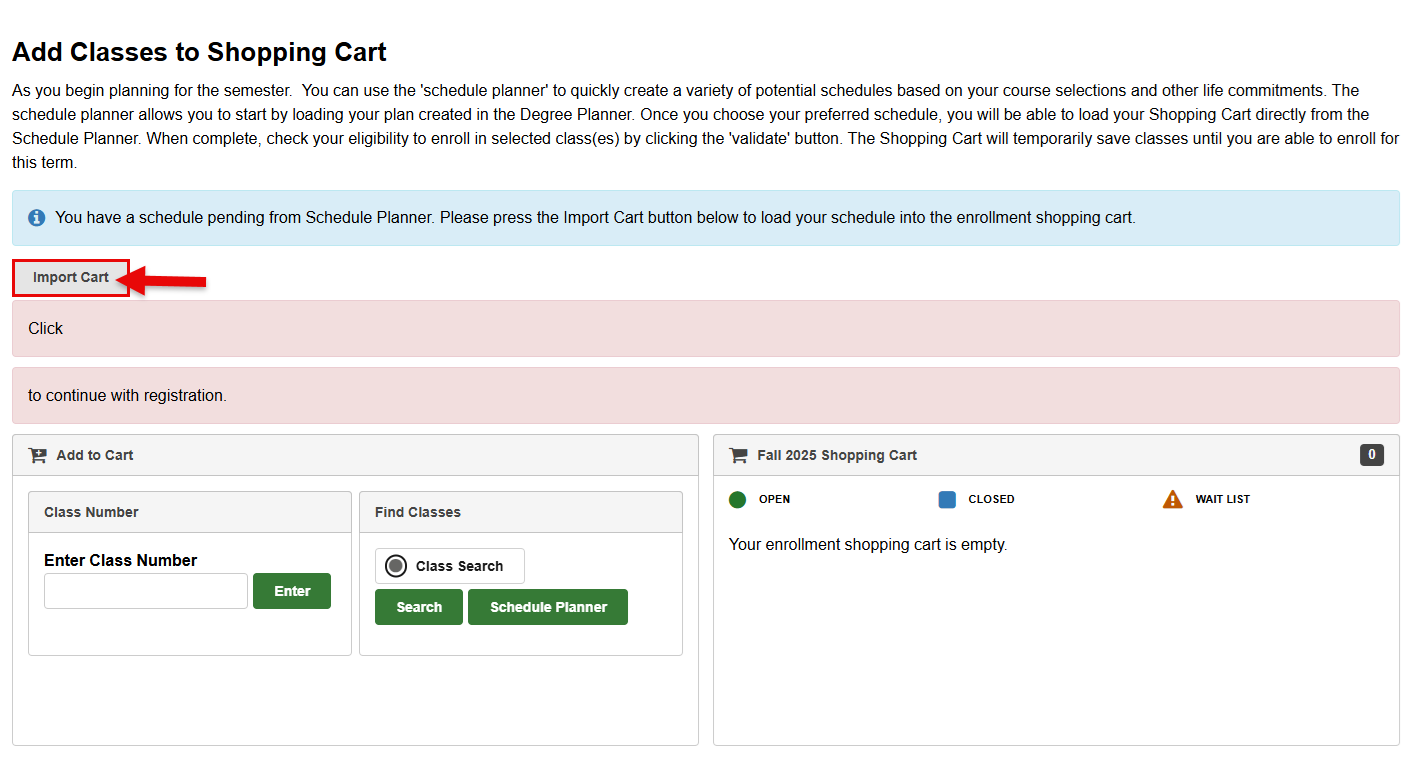Click the Import Cart button
Screen dimensions: 1412x774
coord(70,277)
